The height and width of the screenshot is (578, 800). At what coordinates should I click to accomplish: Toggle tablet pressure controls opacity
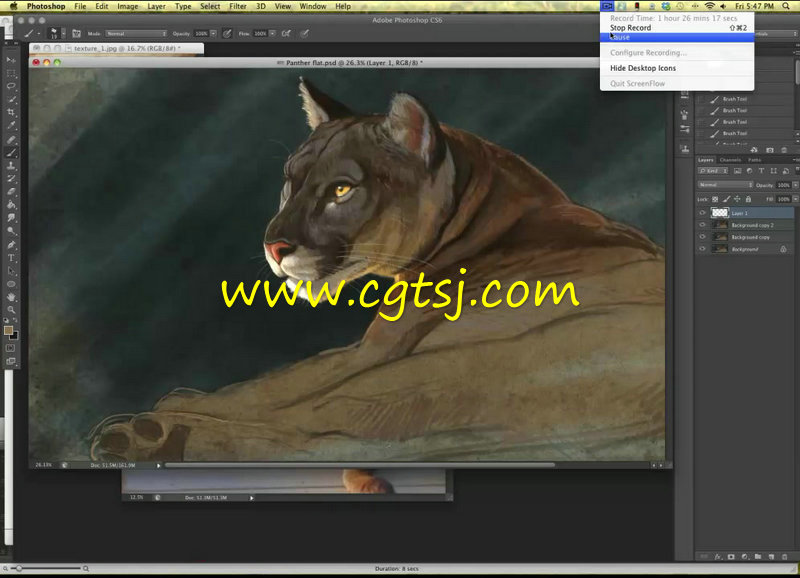coord(227,34)
